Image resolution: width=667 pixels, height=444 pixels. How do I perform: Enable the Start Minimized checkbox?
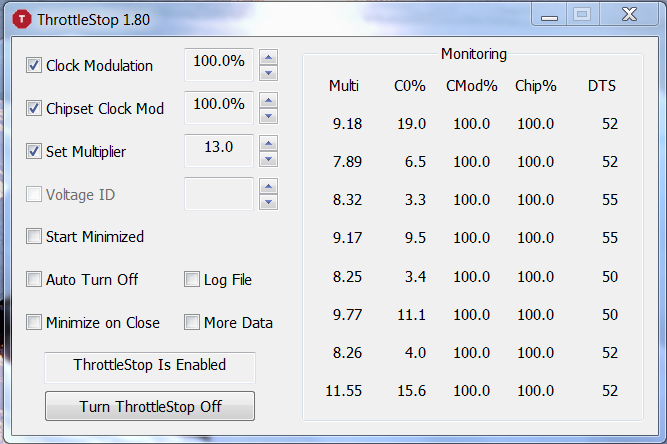click(34, 236)
